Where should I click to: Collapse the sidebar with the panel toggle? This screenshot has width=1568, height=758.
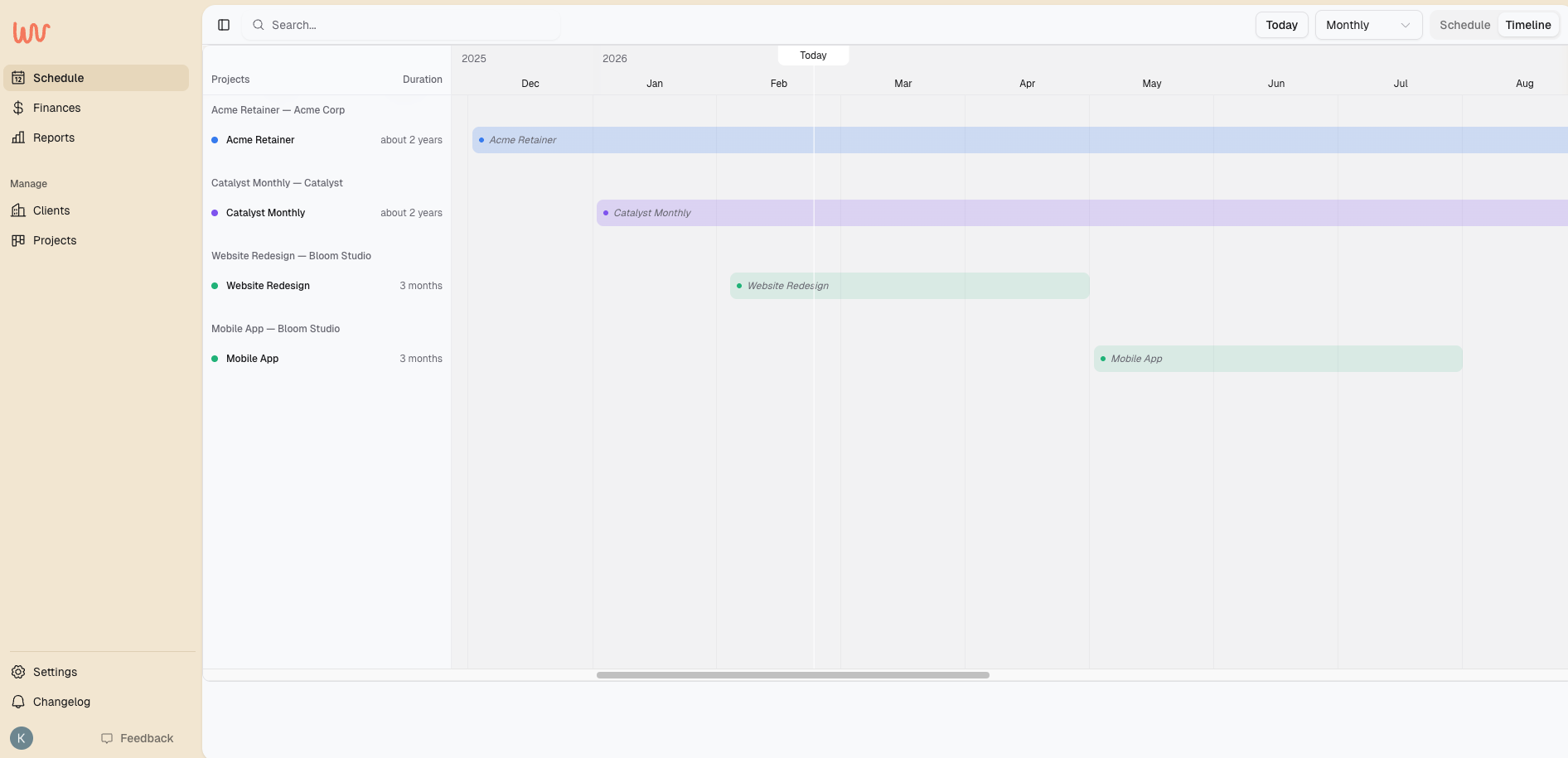click(223, 25)
